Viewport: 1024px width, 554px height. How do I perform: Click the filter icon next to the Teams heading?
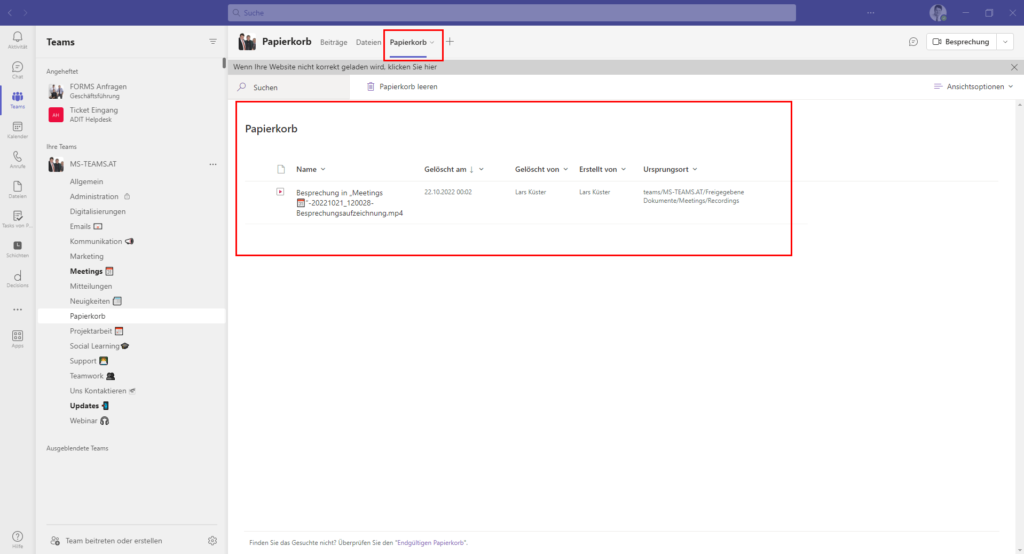point(213,42)
